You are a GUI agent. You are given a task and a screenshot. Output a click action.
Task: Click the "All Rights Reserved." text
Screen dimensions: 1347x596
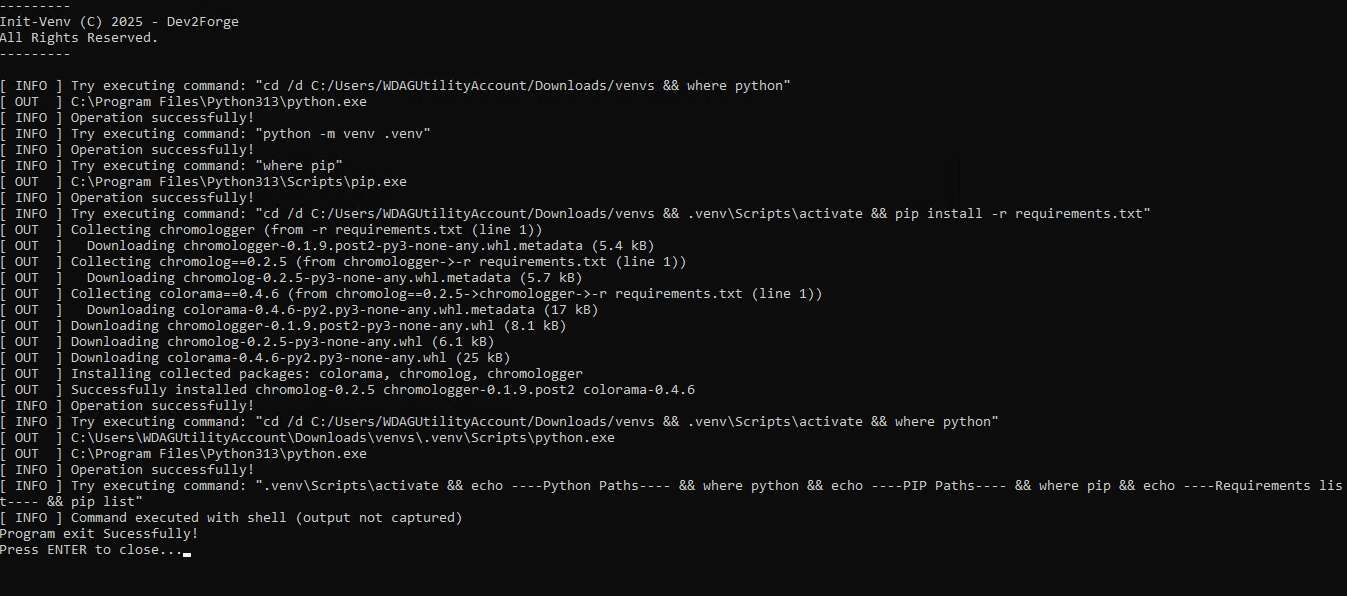pos(79,38)
